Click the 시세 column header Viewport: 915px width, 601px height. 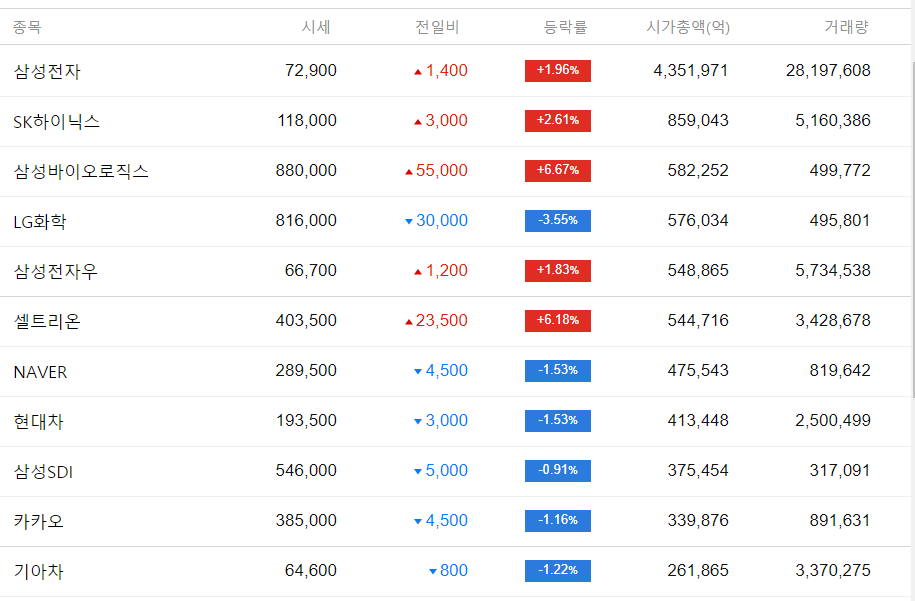(x=316, y=27)
